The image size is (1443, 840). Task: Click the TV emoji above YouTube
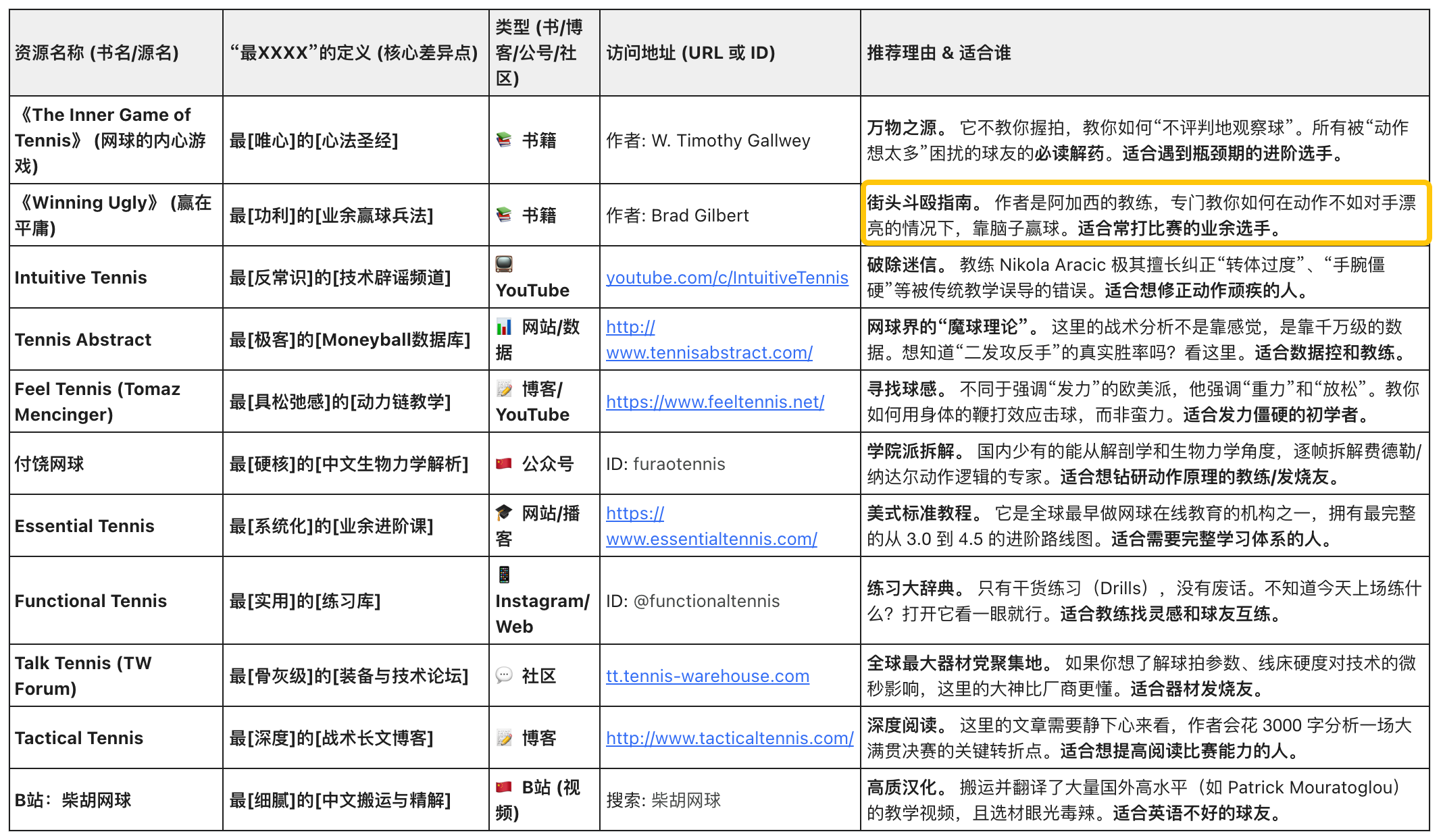[x=504, y=264]
